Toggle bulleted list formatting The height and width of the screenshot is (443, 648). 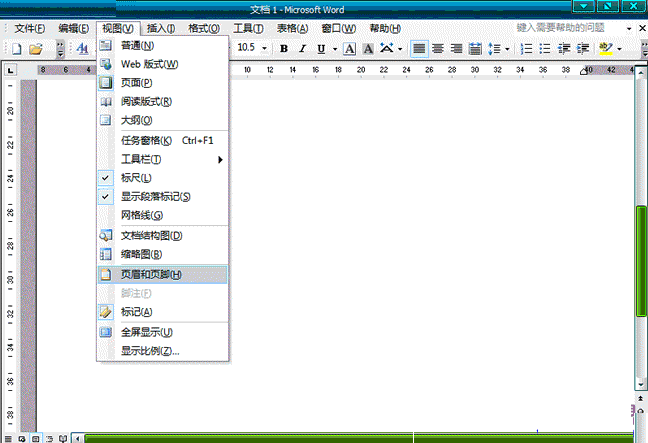(x=545, y=49)
